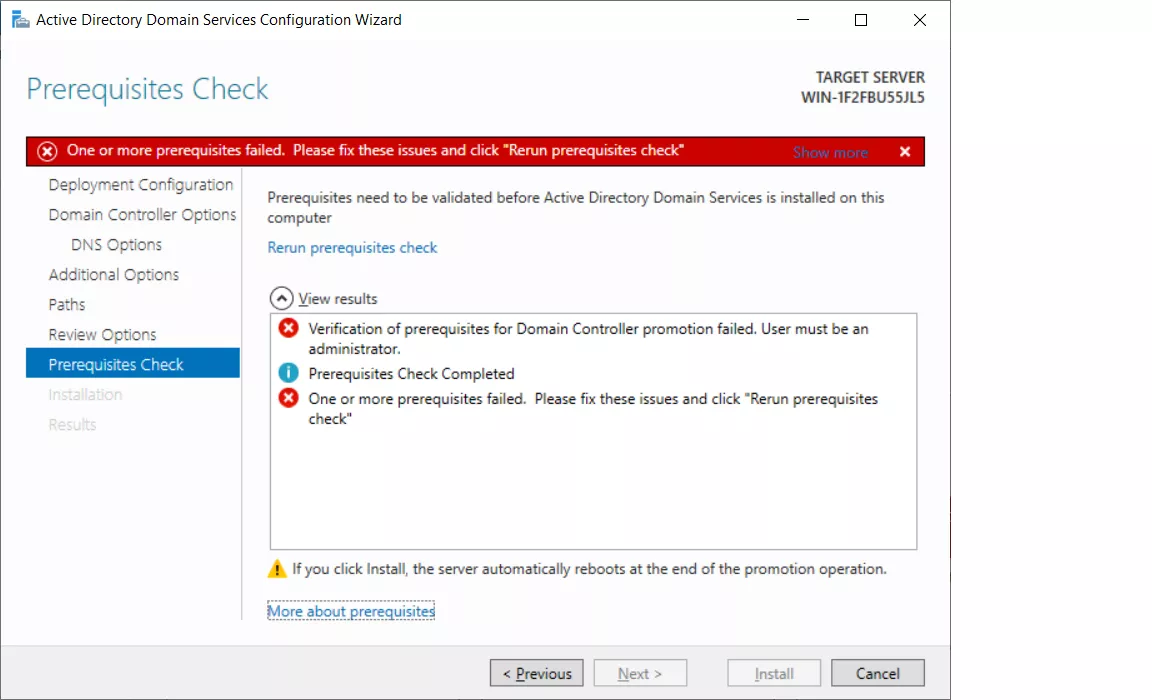Click server name WIN-1F2FBU55JL5
1152x700 pixels.
863,98
